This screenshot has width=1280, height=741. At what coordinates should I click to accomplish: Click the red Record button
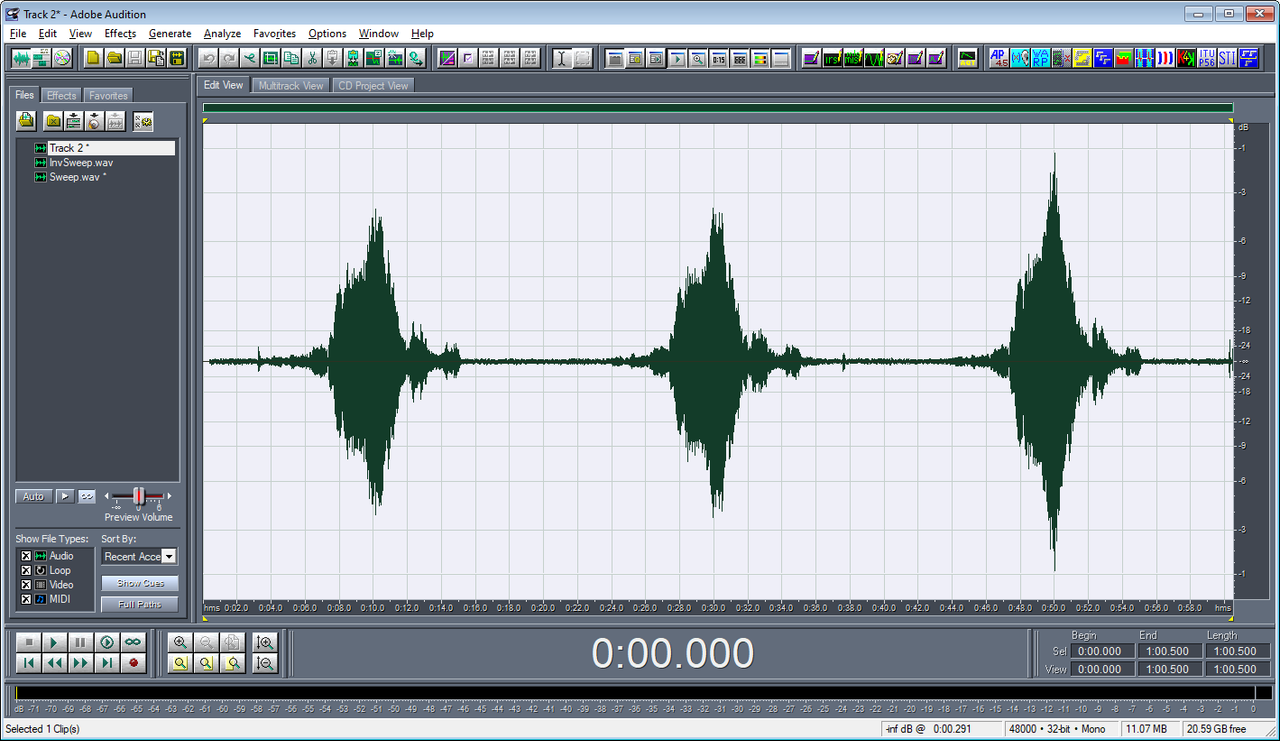[132, 663]
